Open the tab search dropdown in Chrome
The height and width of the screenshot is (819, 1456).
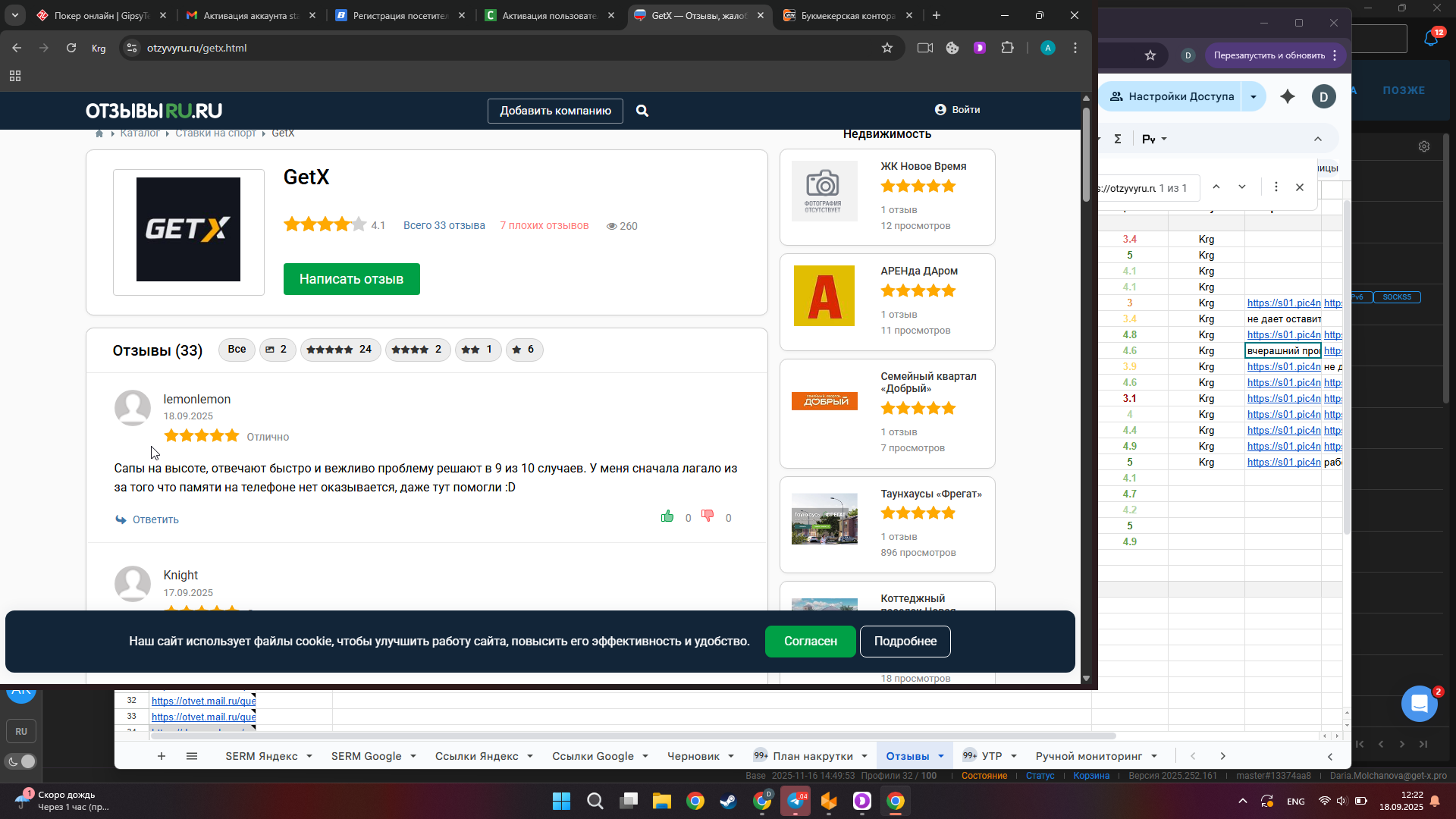[15, 15]
